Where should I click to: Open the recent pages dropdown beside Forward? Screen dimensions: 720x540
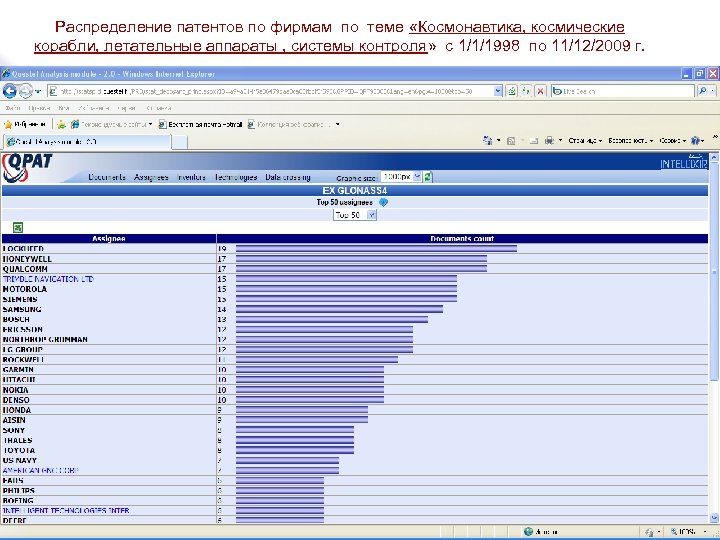tap(38, 91)
